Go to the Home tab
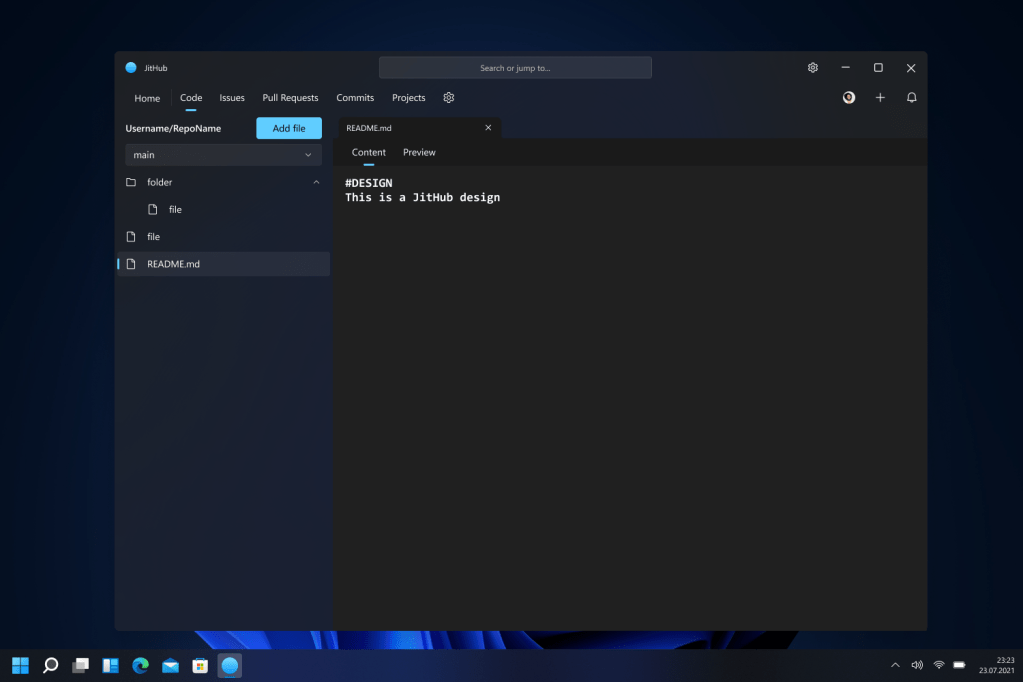Screen dimensions: 1023x682 click(147, 98)
